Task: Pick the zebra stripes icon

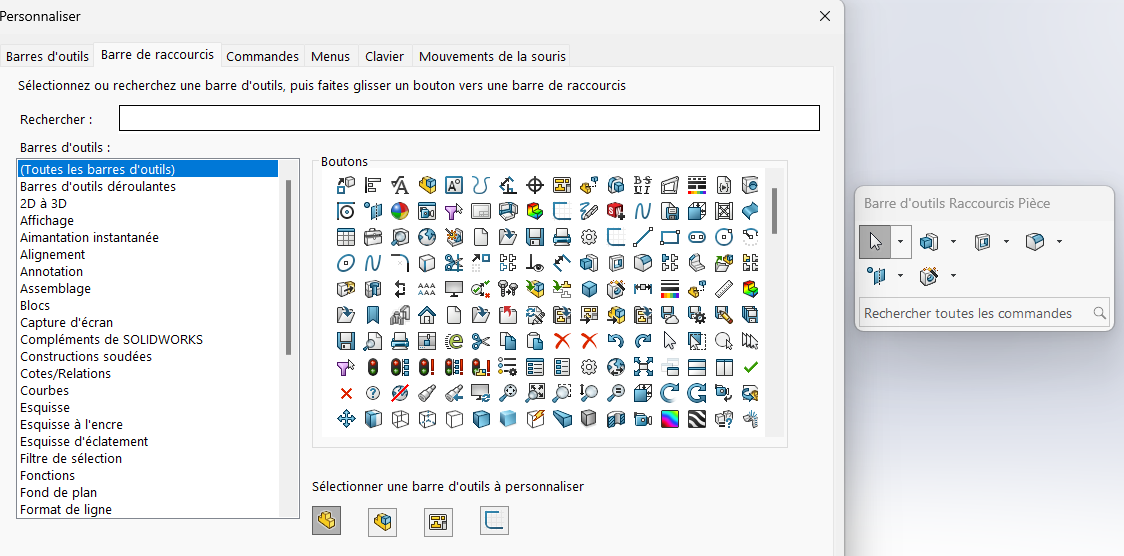Action: (x=697, y=419)
